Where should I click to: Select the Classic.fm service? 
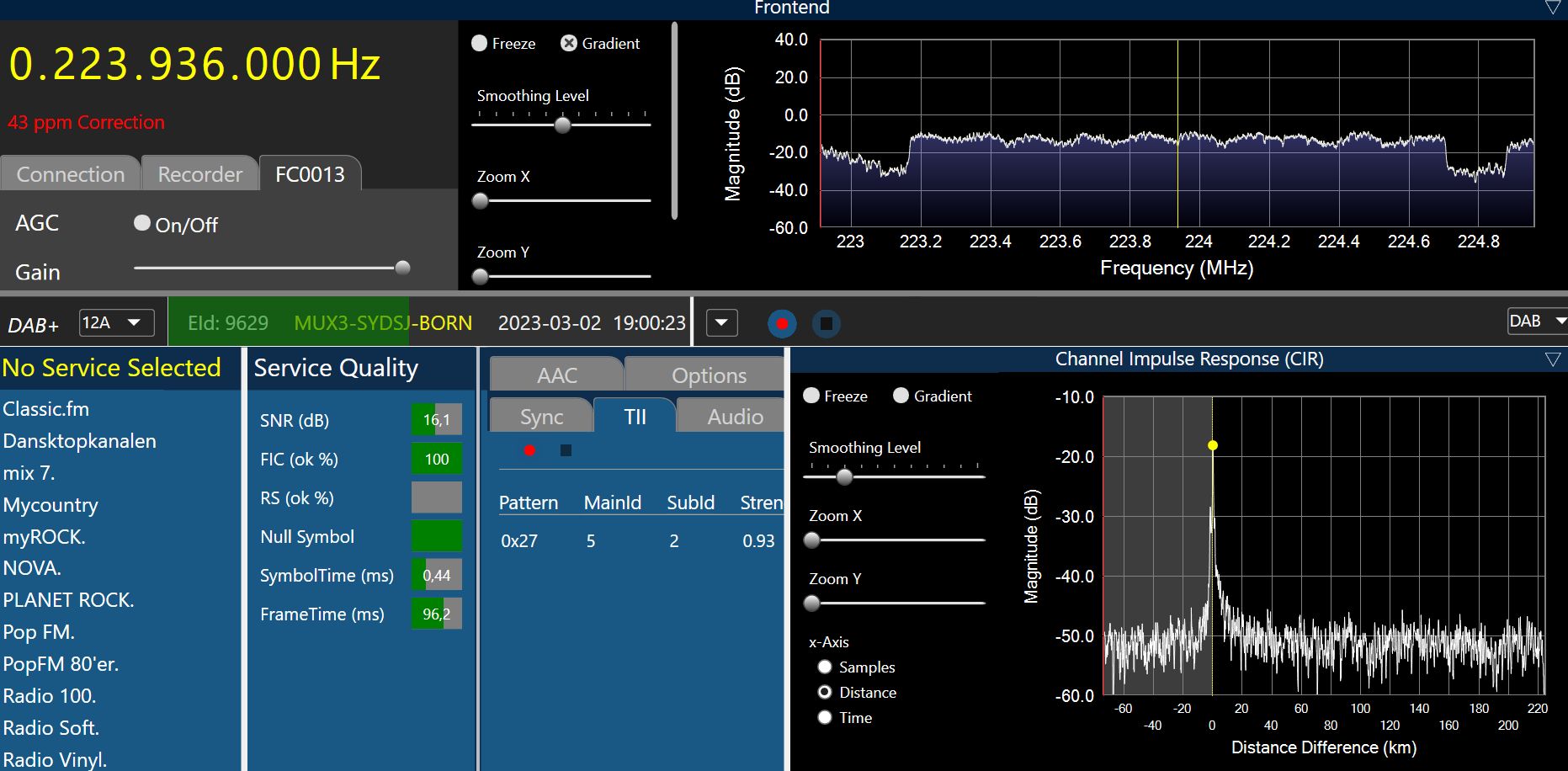point(46,409)
